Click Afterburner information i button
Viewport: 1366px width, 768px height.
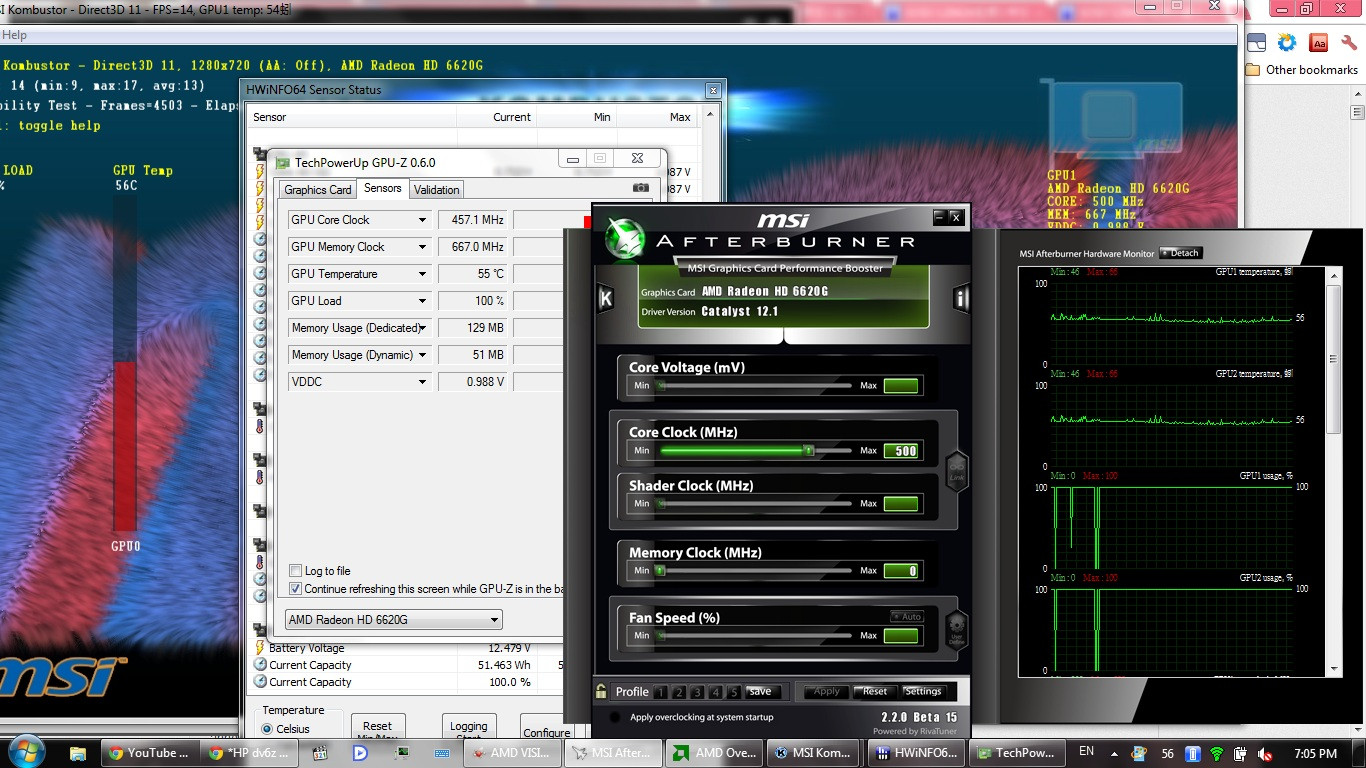click(x=961, y=298)
